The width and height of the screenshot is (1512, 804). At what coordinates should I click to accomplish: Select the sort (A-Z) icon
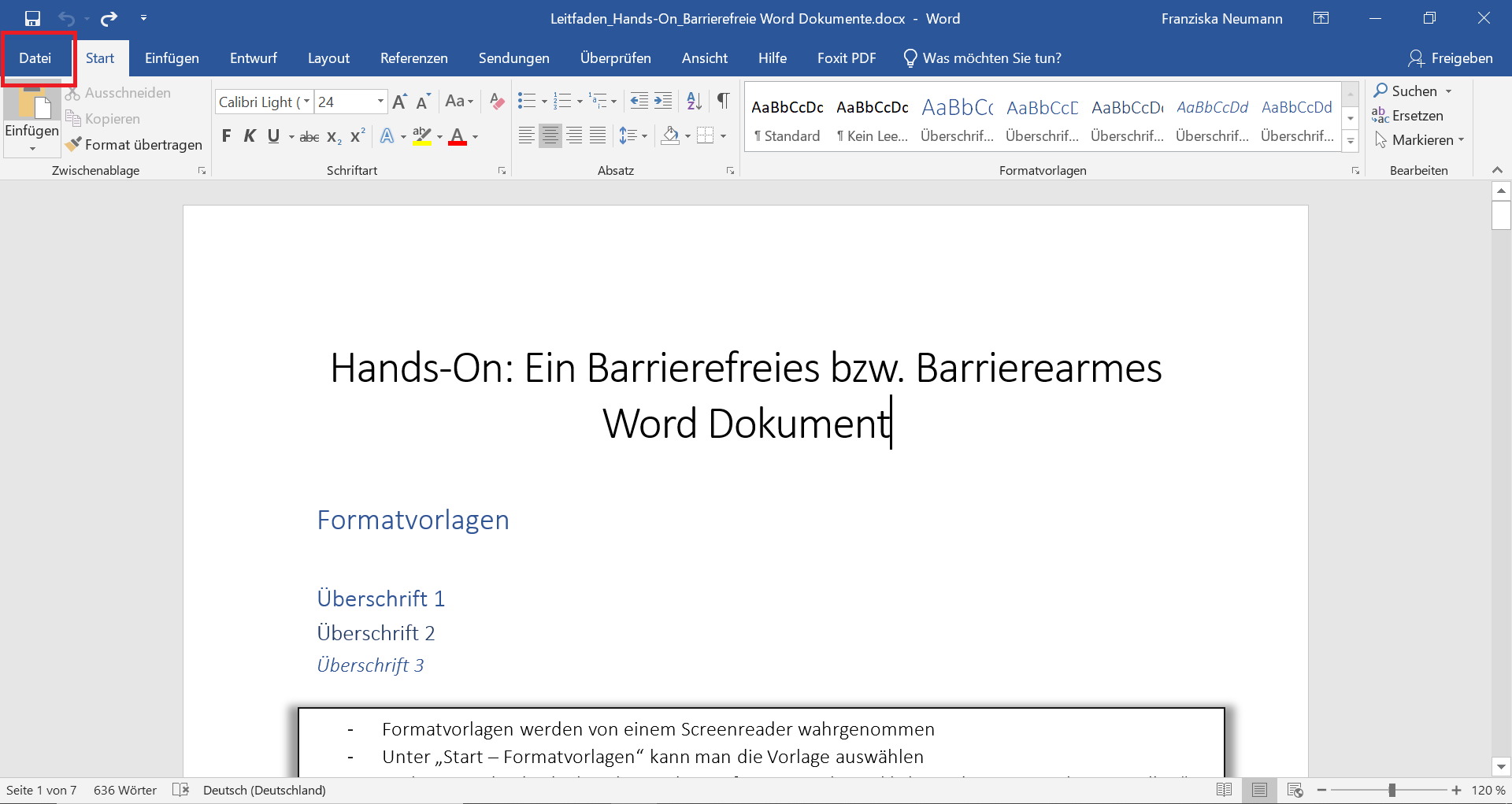click(693, 101)
